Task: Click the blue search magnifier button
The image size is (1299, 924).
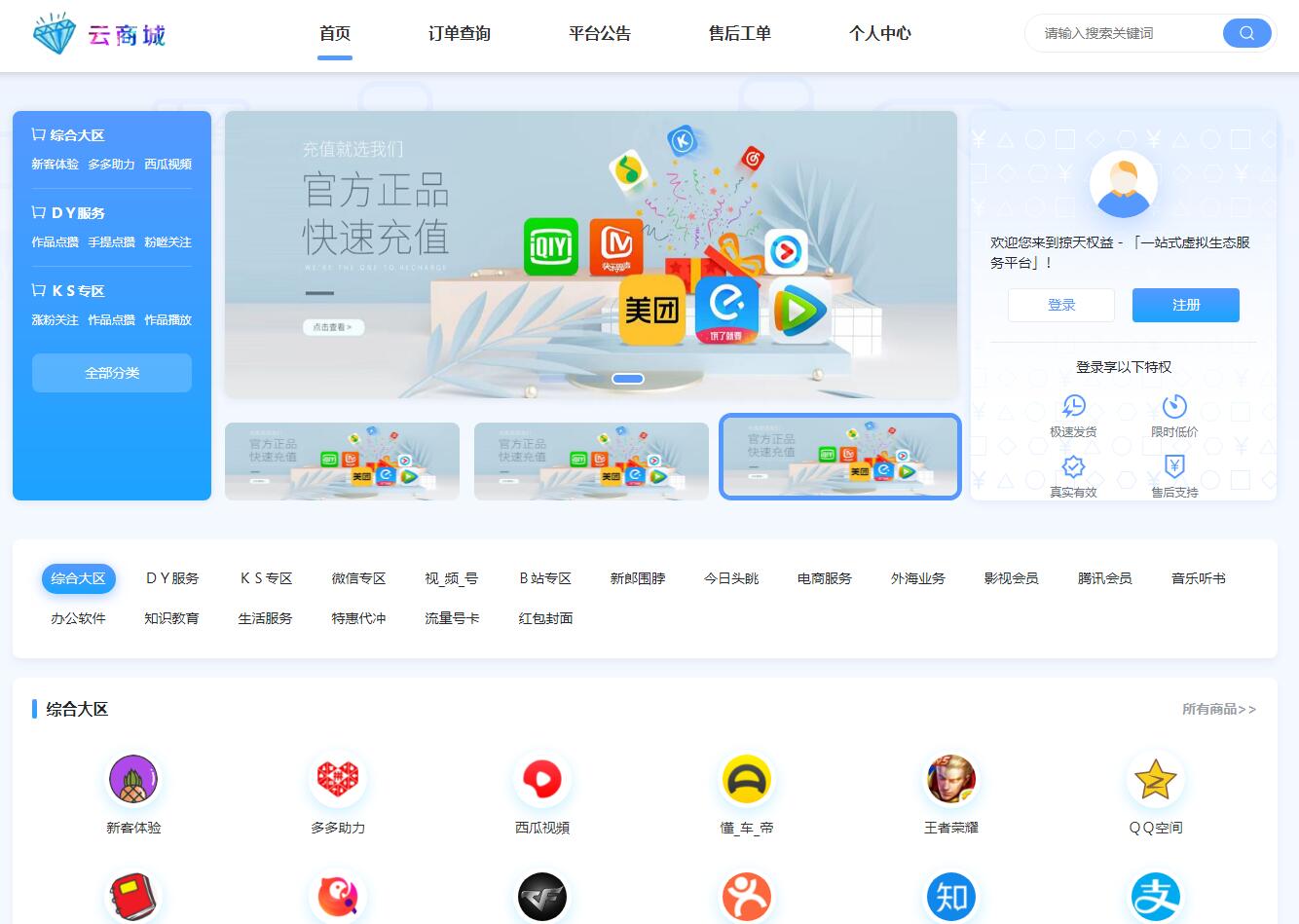Action: tap(1246, 33)
